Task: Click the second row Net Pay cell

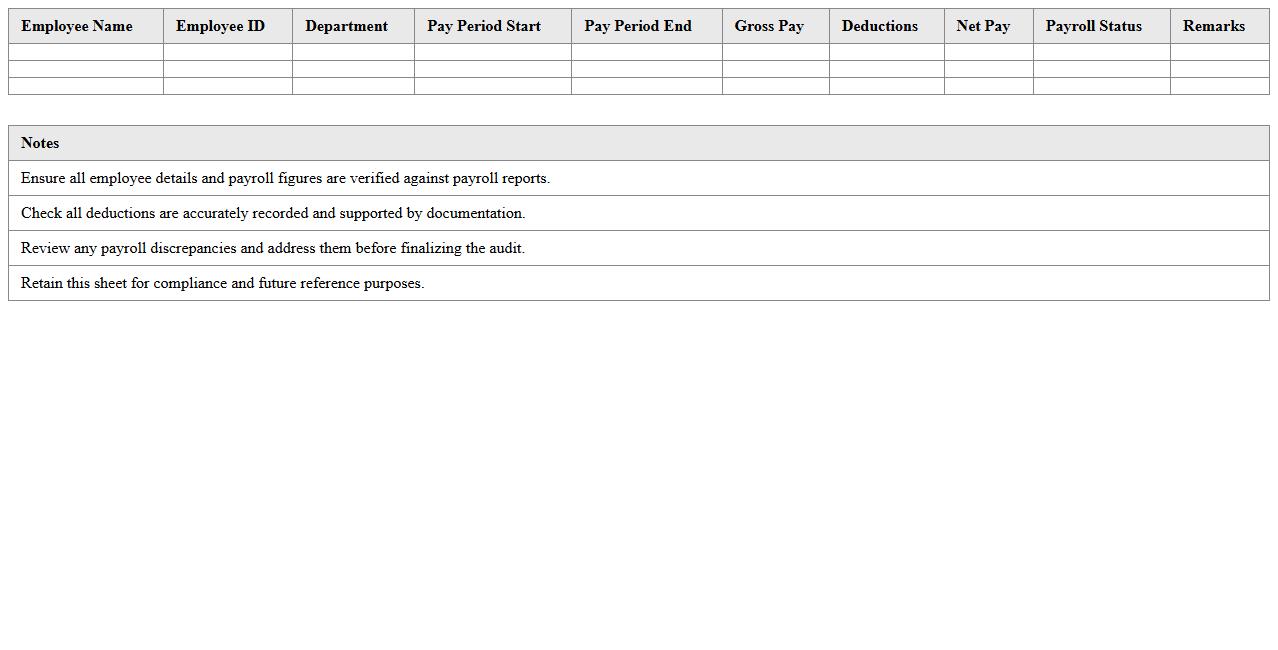Action: click(988, 69)
